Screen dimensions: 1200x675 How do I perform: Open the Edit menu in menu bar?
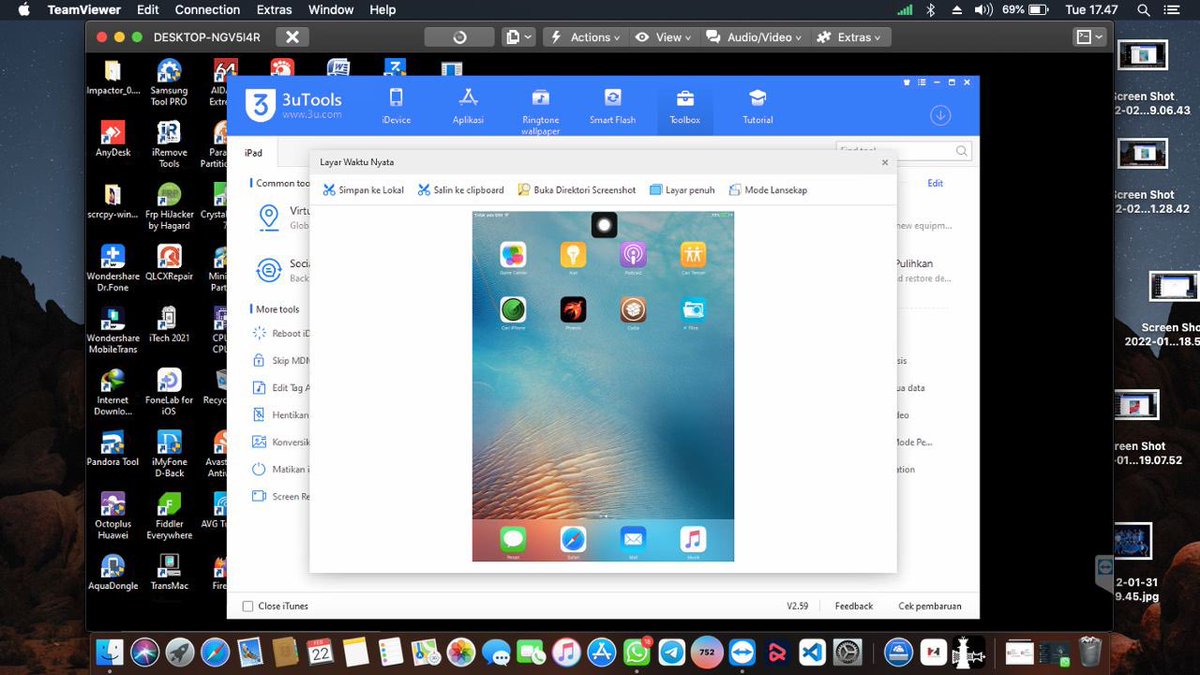point(148,10)
